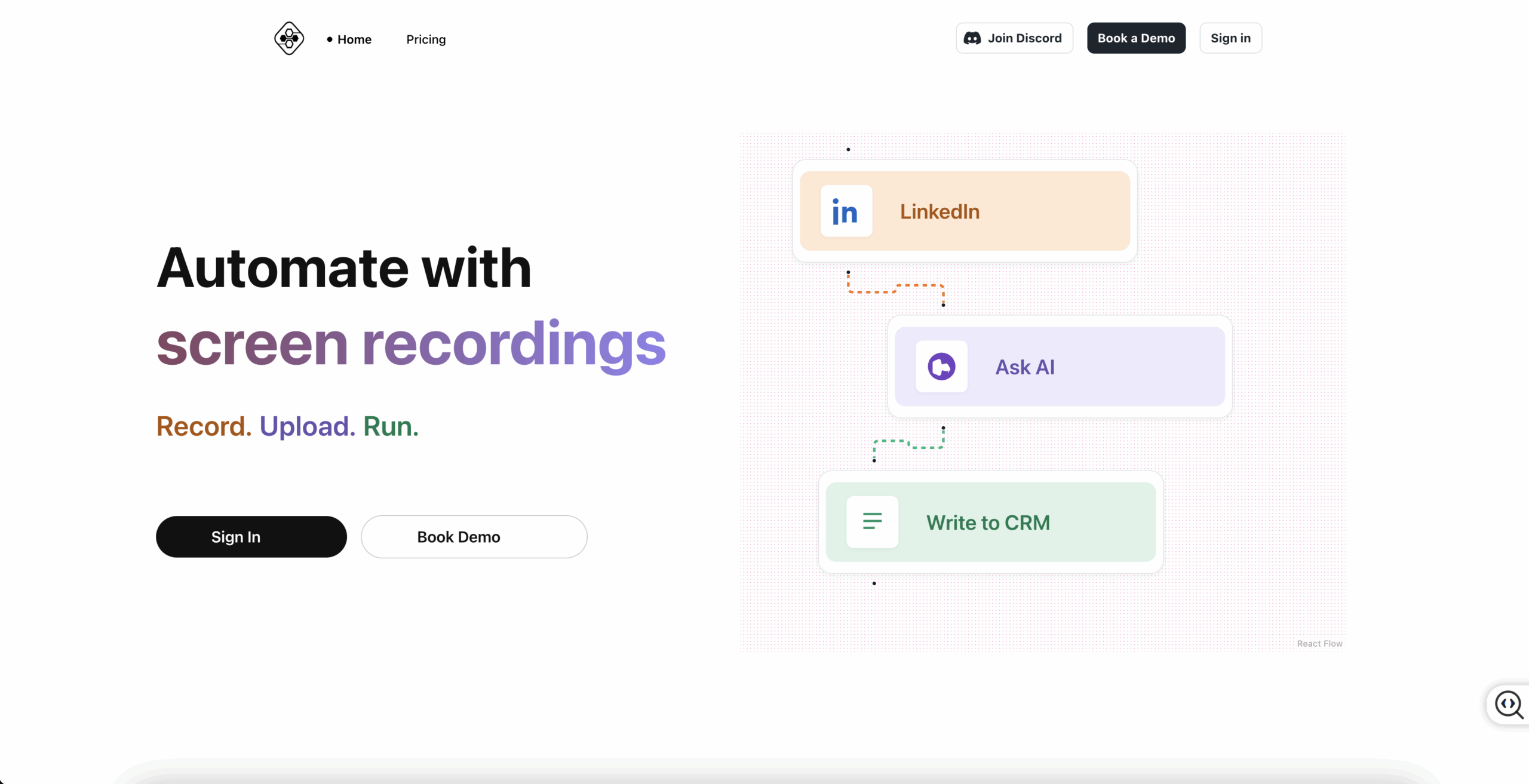Click the 'Record.' orange word

204,426
